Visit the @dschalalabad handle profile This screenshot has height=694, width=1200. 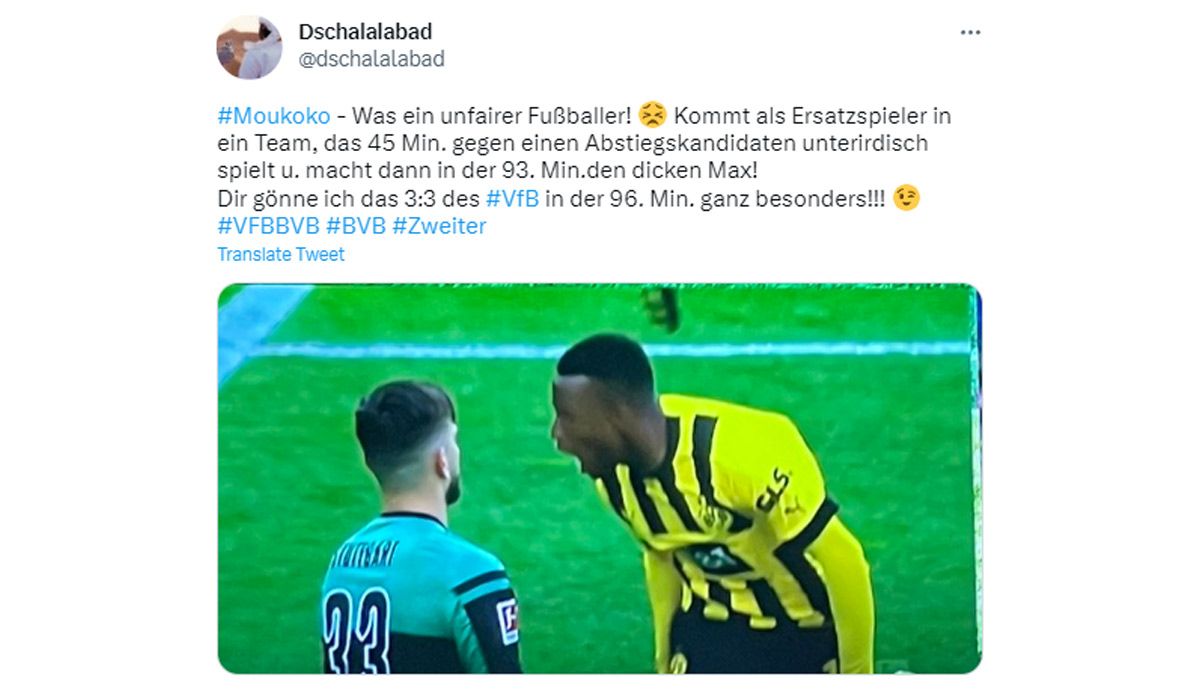click(x=371, y=59)
